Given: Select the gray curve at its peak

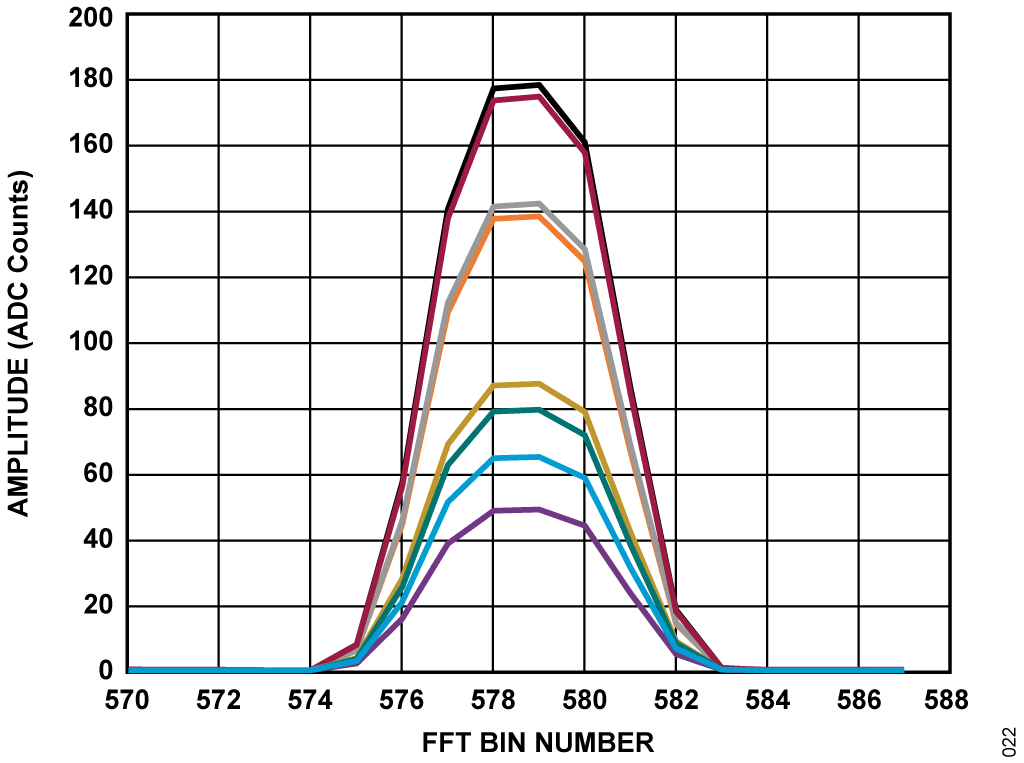Looking at the screenshot, I should (539, 204).
